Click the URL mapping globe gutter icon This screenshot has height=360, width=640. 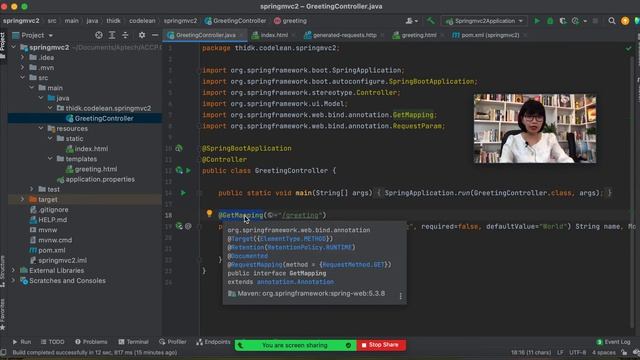[x=188, y=226]
